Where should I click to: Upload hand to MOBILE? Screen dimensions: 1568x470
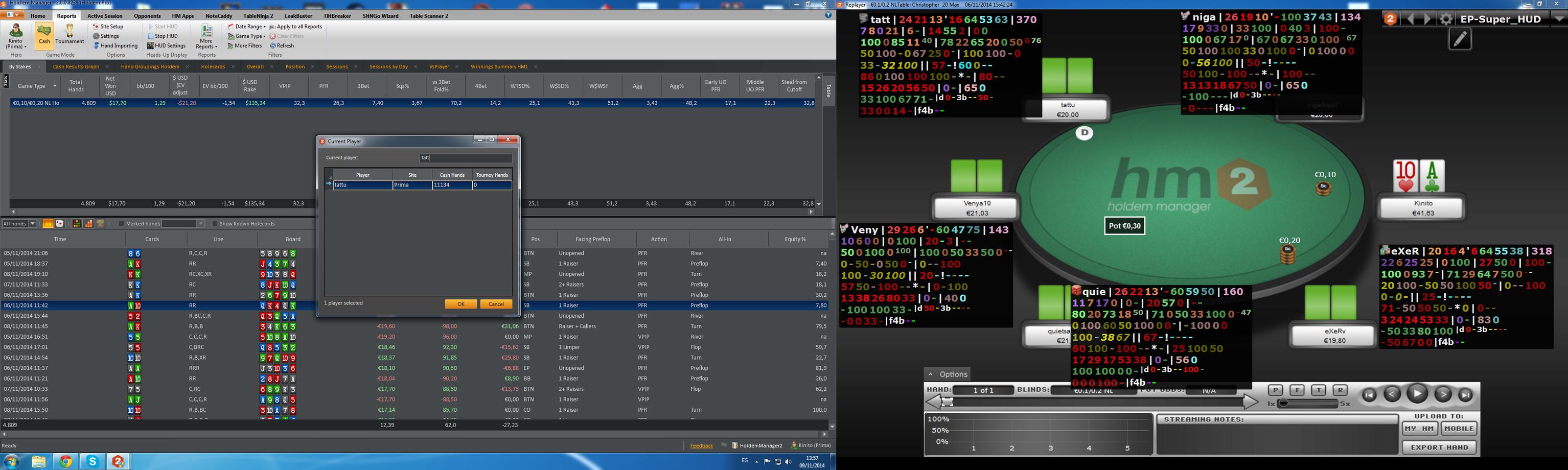coord(1459,429)
